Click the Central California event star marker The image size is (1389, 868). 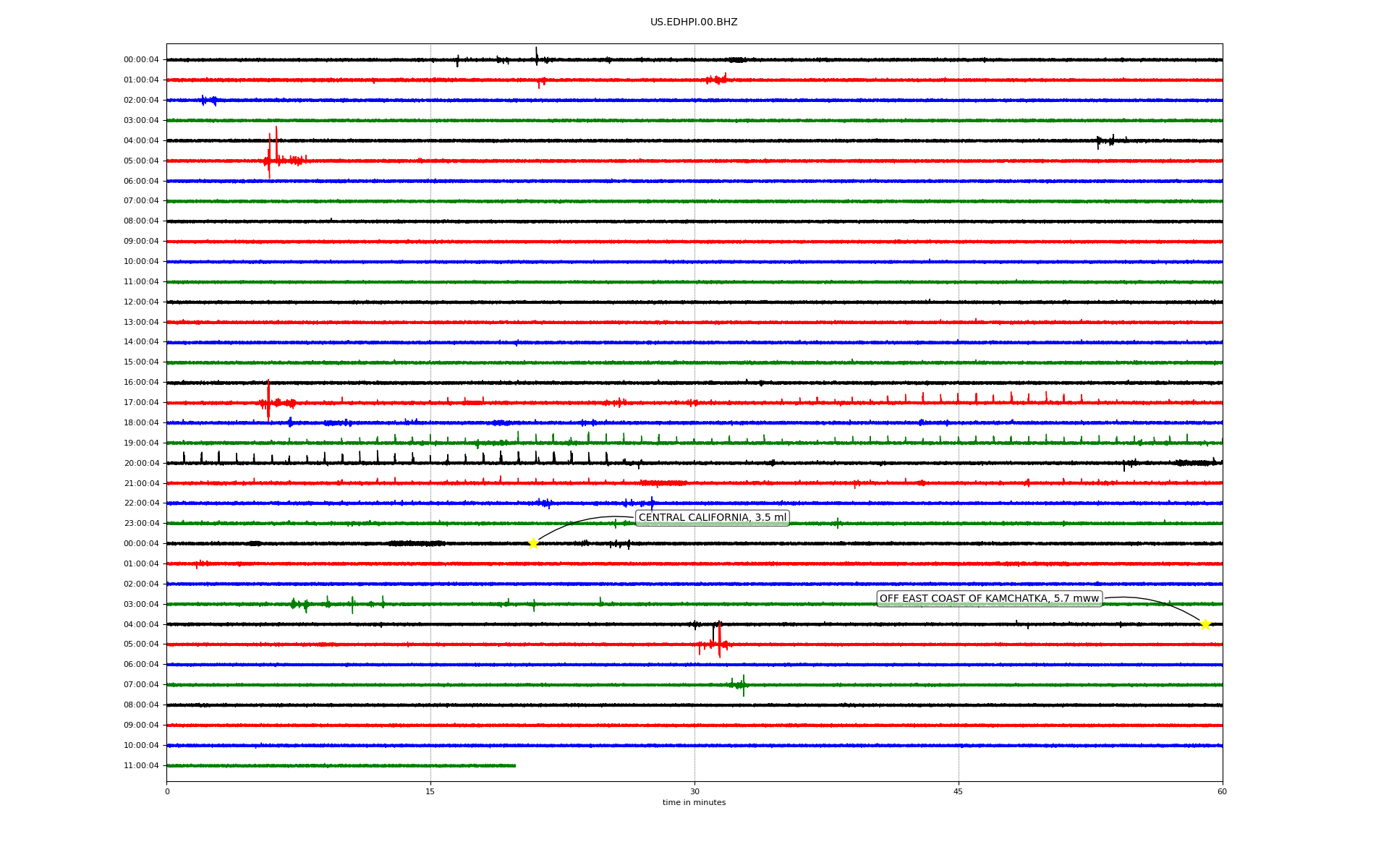[x=533, y=543]
